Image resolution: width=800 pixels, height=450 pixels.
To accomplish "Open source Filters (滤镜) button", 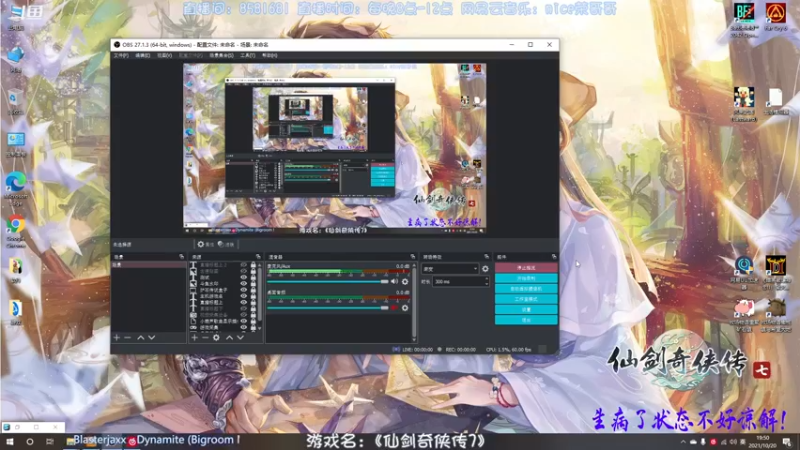I will 226,244.
